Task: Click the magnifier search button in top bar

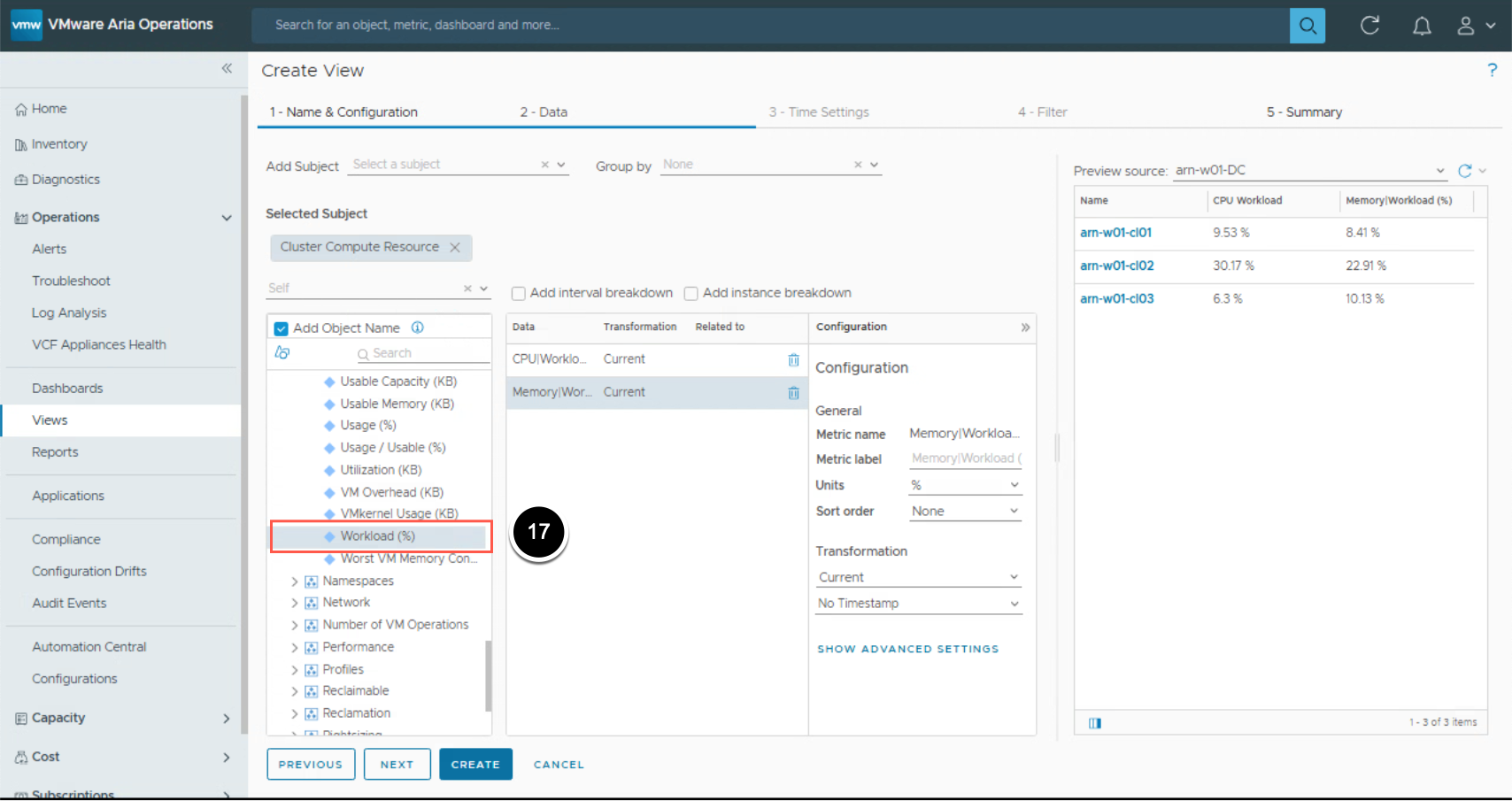Action: coord(1307,26)
